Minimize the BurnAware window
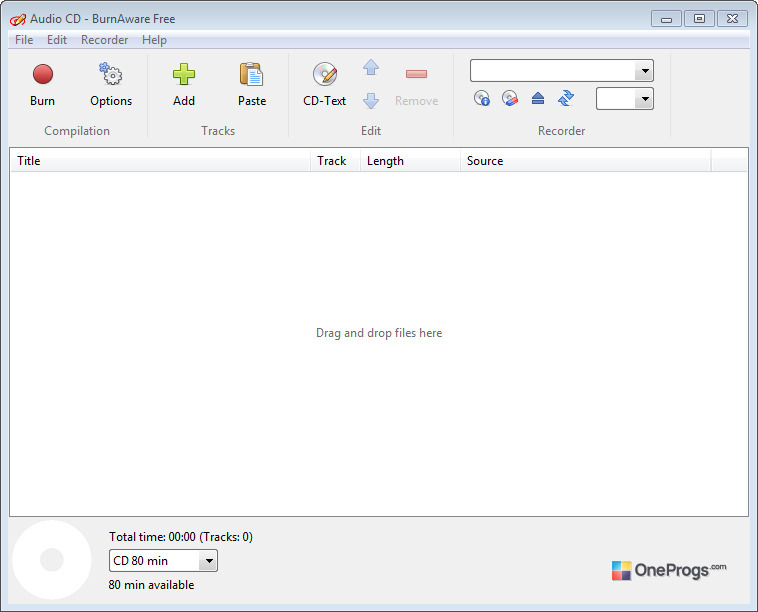Viewport: 758px width, 612px height. tap(667, 19)
